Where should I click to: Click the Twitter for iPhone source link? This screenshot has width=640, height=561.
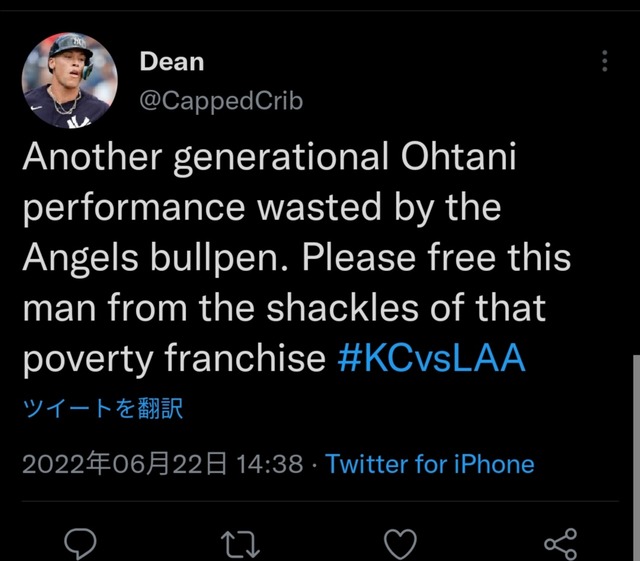(430, 464)
